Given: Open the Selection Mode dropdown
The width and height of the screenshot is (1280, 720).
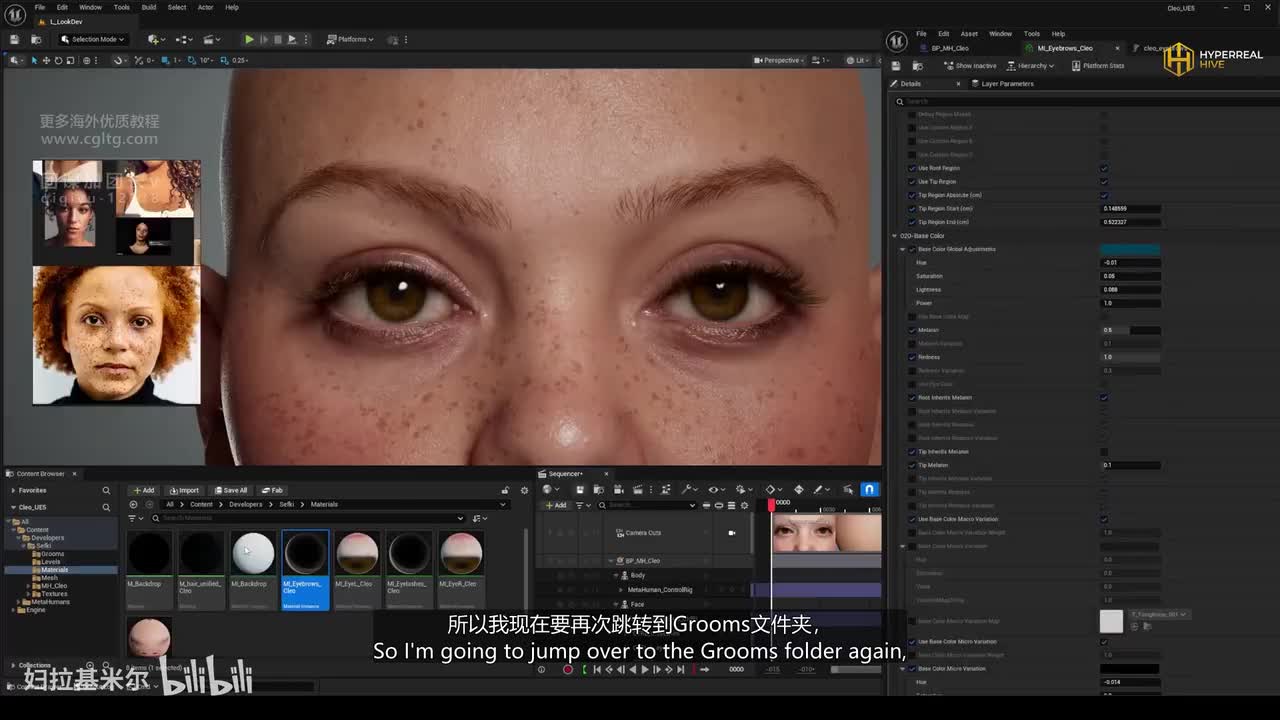Looking at the screenshot, I should tap(91, 39).
